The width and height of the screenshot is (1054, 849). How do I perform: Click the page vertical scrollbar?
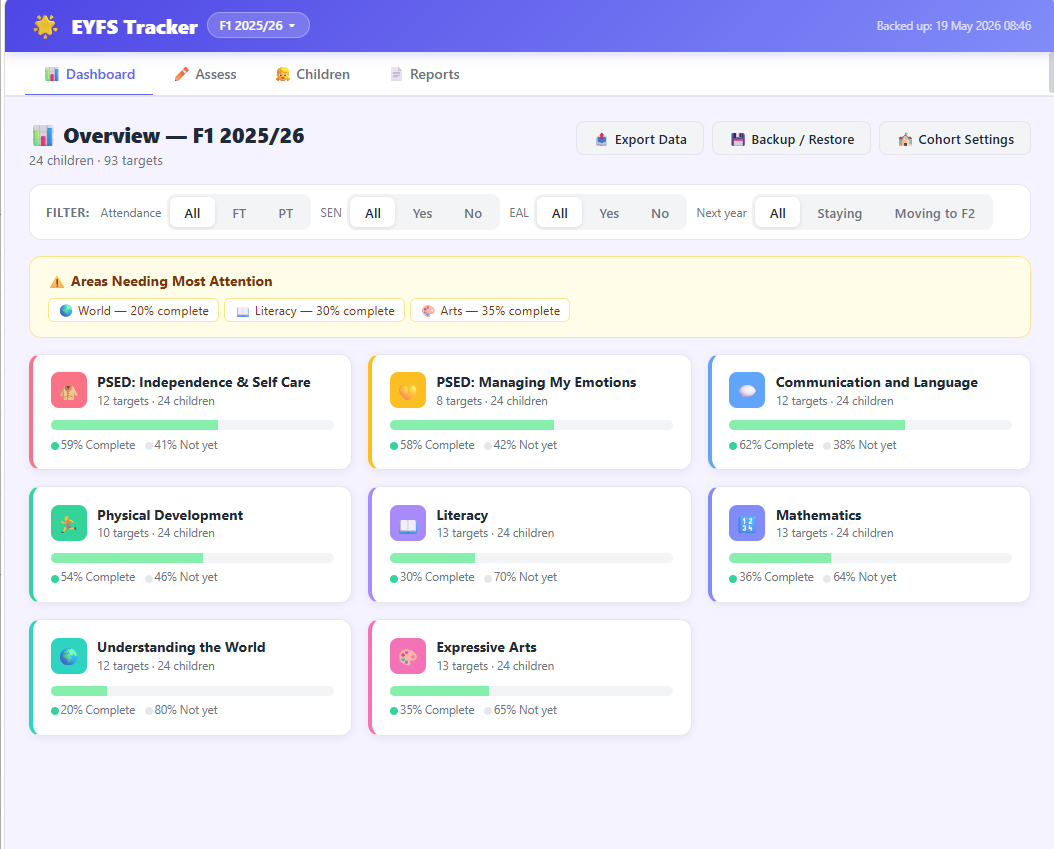pos(1051,71)
